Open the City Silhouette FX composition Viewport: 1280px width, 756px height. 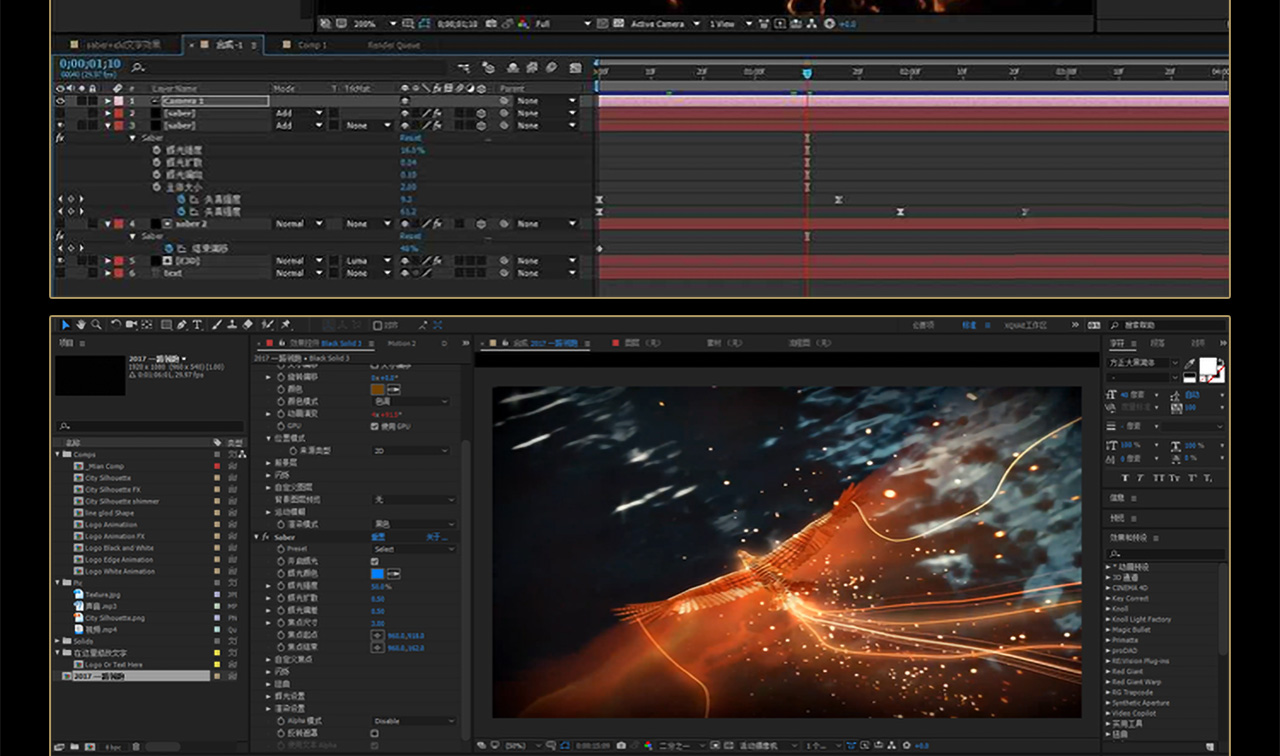tap(112, 490)
